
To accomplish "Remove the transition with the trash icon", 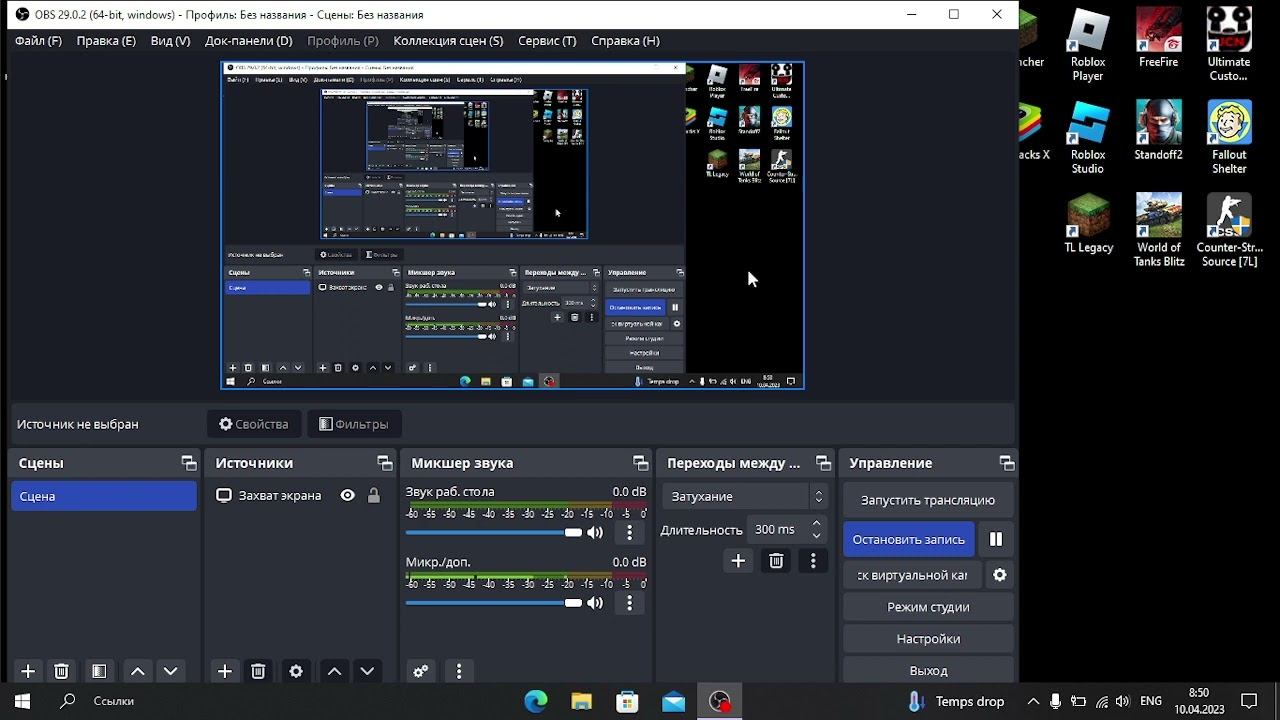I will coord(776,562).
